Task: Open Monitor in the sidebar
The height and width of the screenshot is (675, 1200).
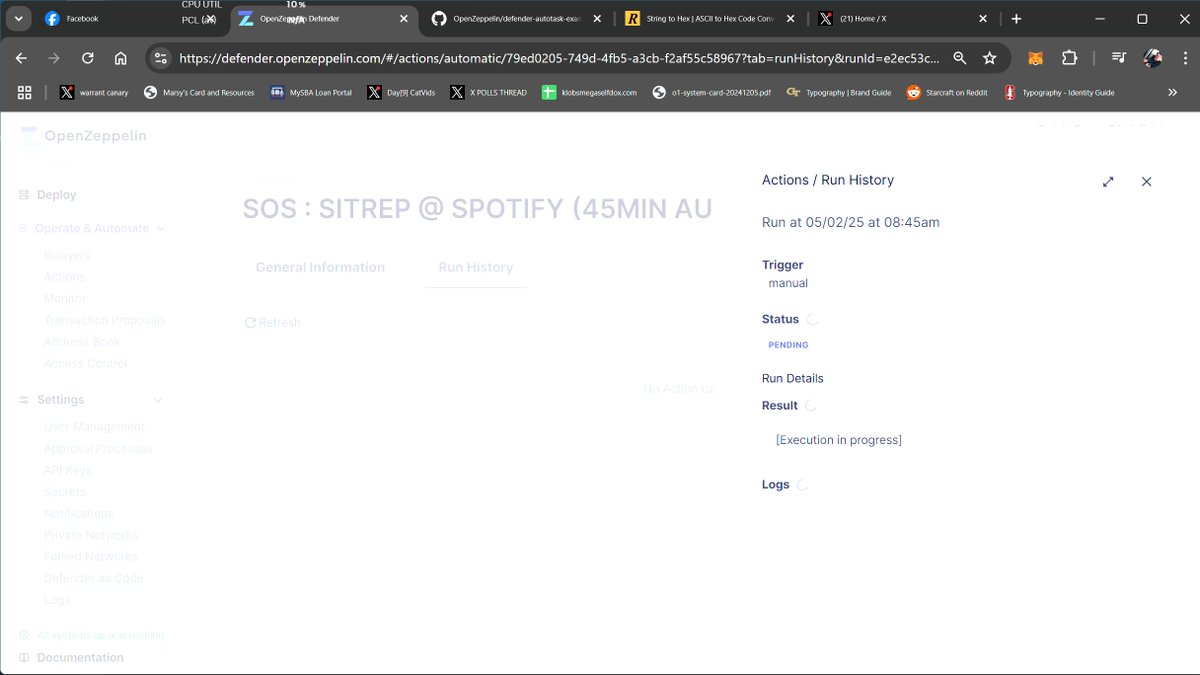Action: coord(65,299)
